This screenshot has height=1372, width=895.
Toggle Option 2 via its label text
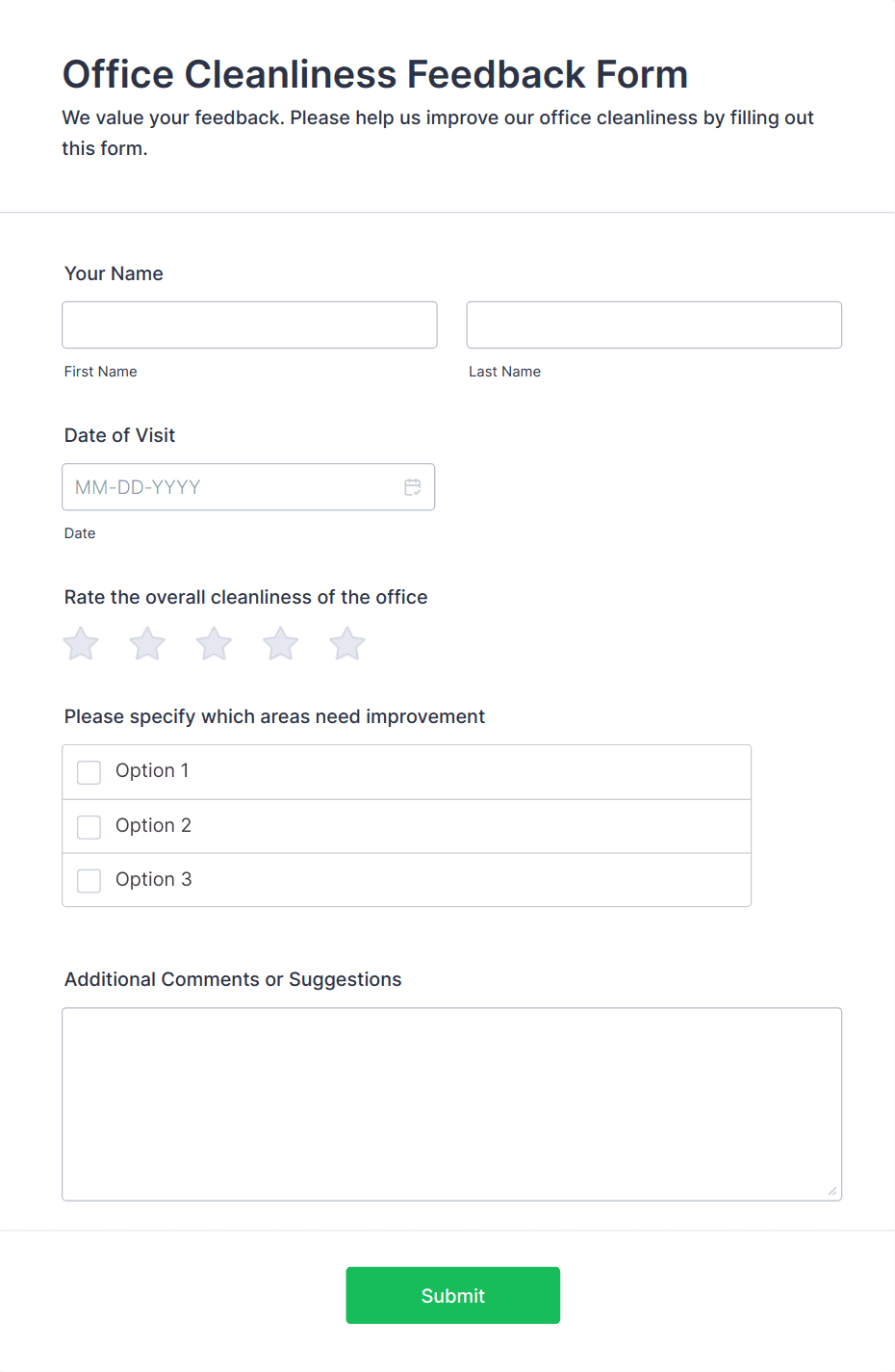[153, 825]
